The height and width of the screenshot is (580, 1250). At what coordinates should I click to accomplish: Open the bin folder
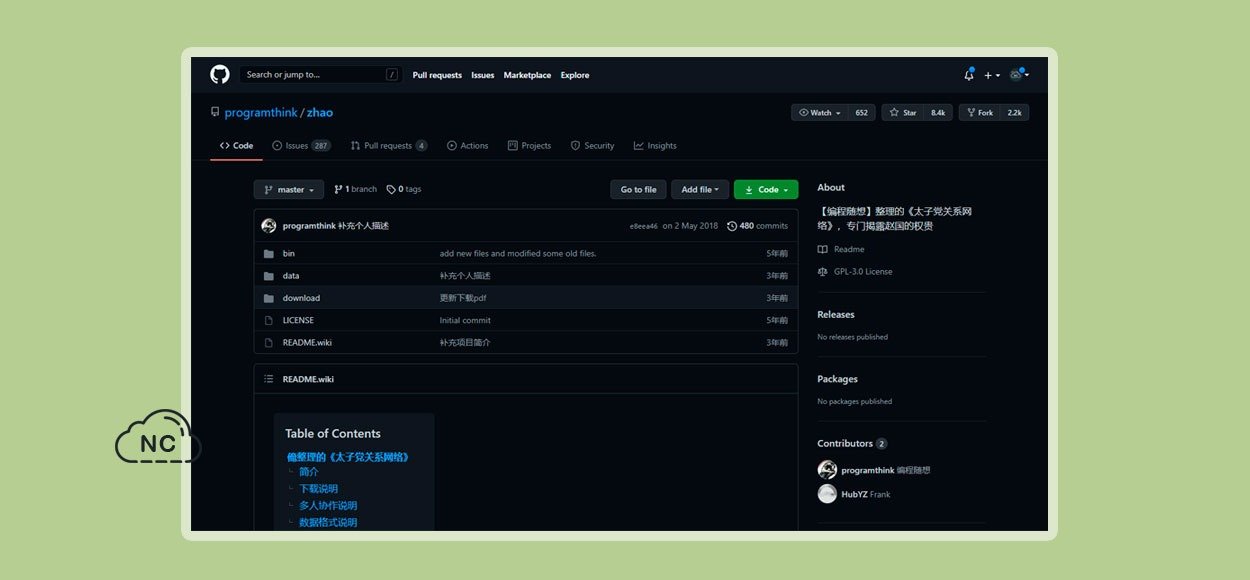coord(289,254)
